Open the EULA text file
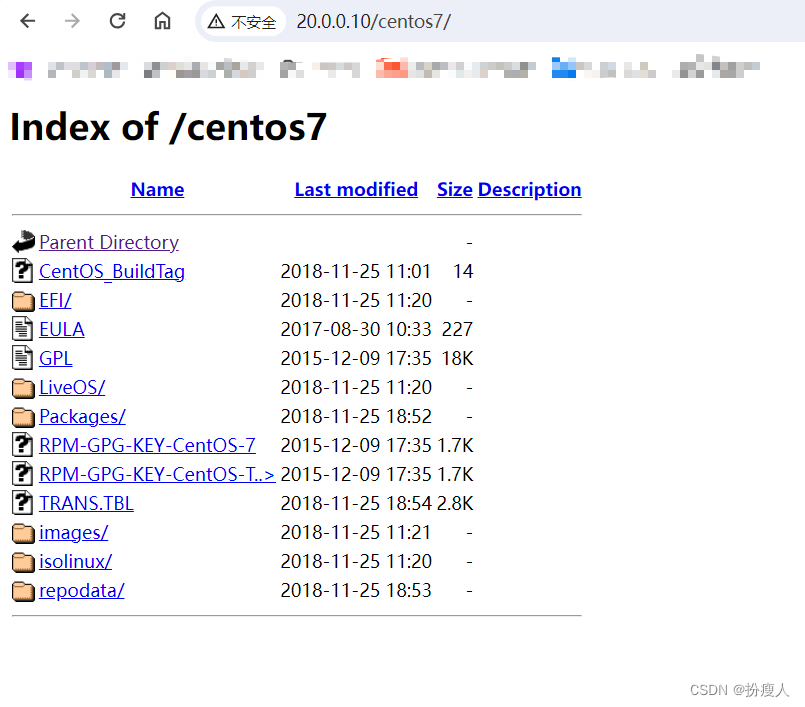This screenshot has width=805, height=707. pyautogui.click(x=62, y=330)
